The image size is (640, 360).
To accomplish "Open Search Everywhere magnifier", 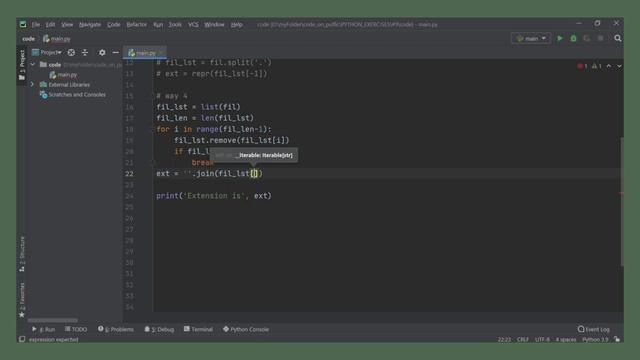I will [618, 38].
